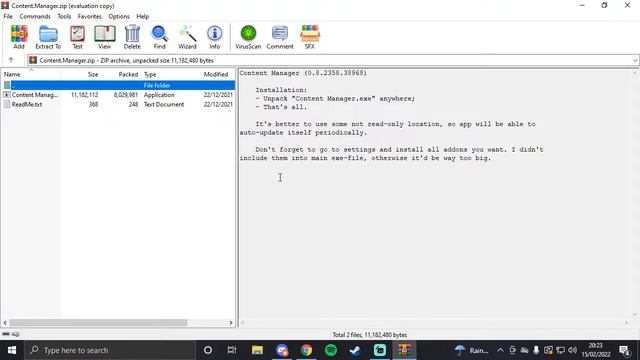Open Spotify from taskbar
Viewport: 640px width, 360px height.
(331, 350)
